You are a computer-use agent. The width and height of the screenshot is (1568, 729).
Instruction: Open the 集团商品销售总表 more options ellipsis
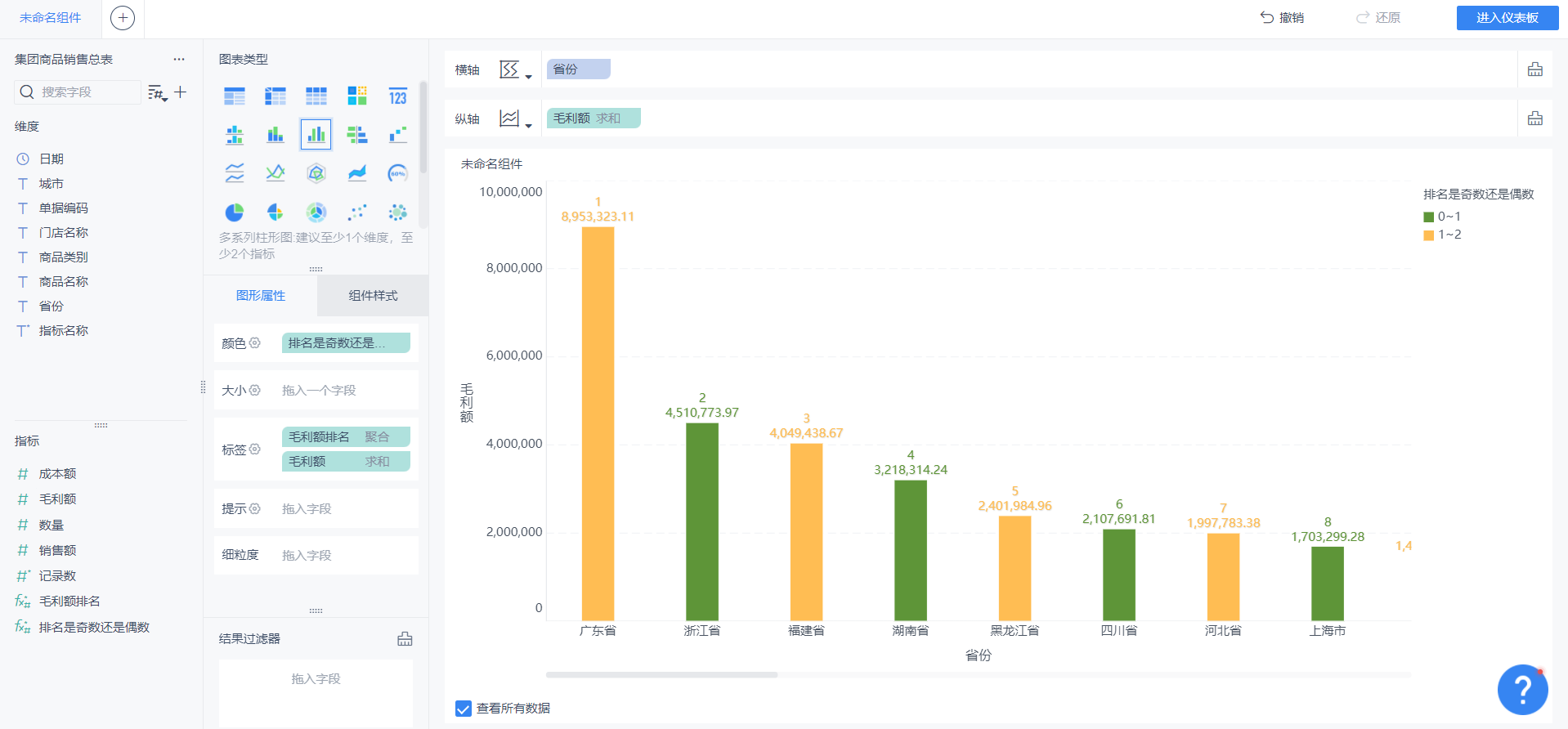point(179,60)
